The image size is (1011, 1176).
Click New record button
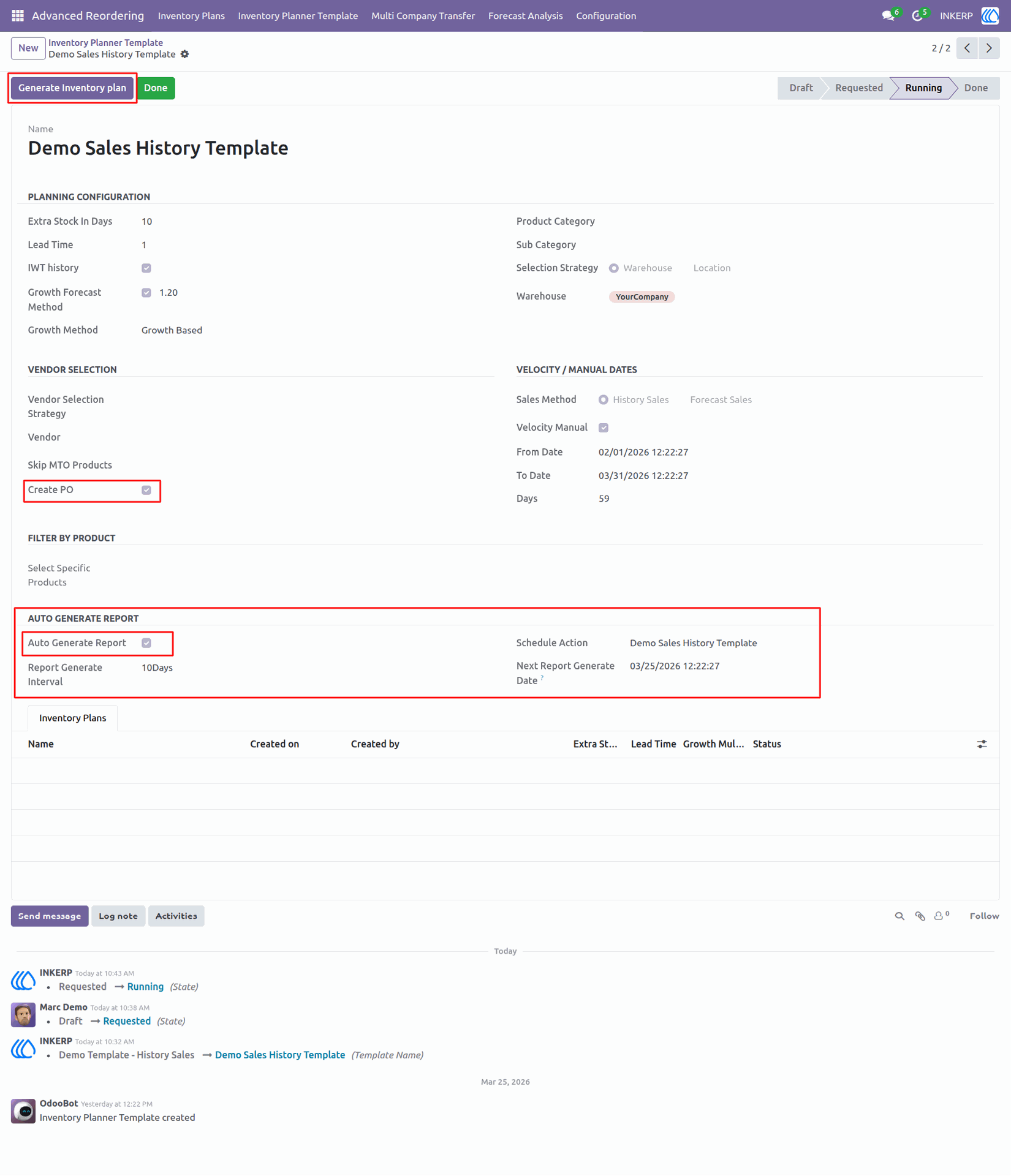coord(28,48)
